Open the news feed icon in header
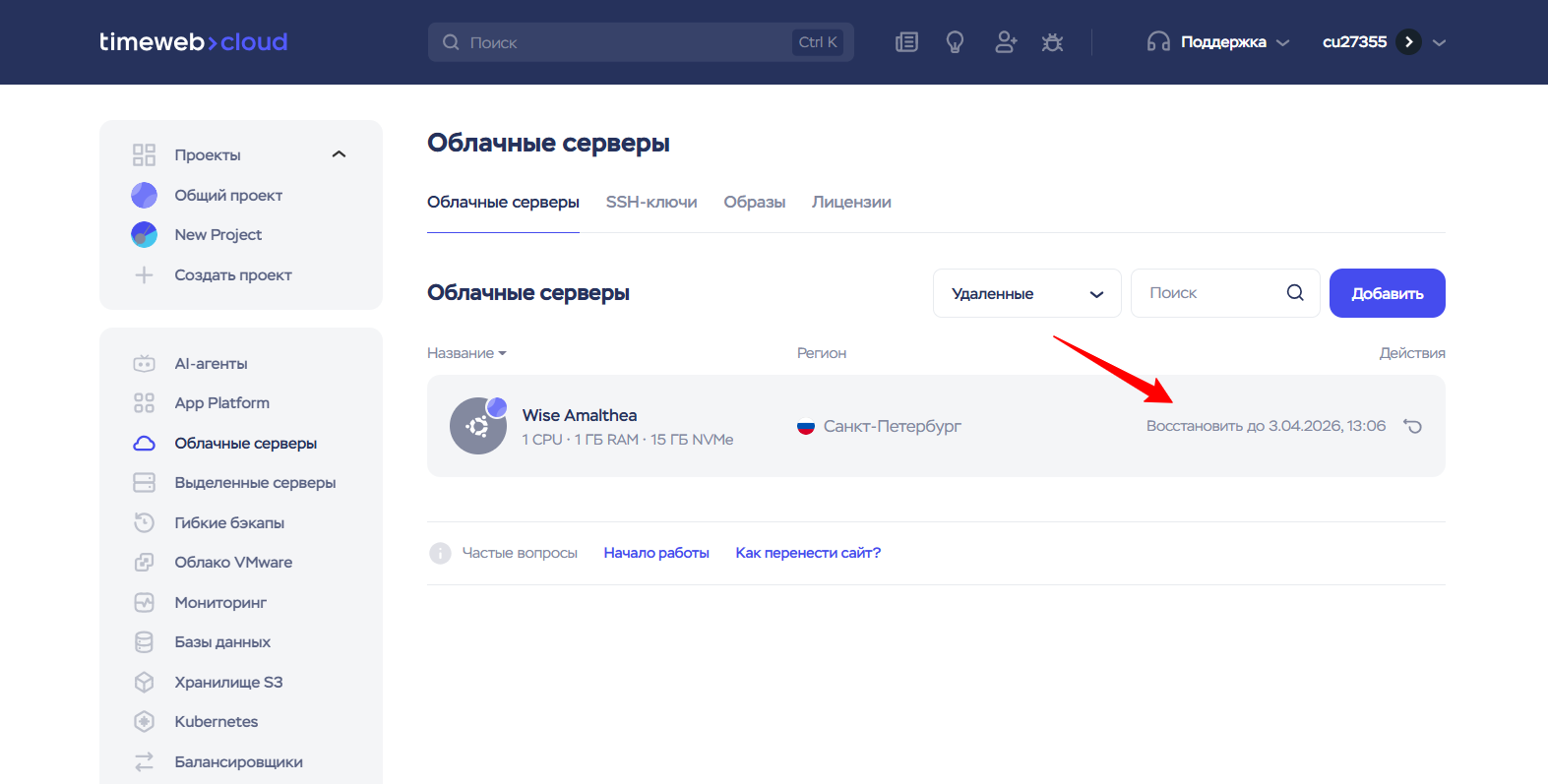Screen dimensions: 1548x784 point(906,42)
